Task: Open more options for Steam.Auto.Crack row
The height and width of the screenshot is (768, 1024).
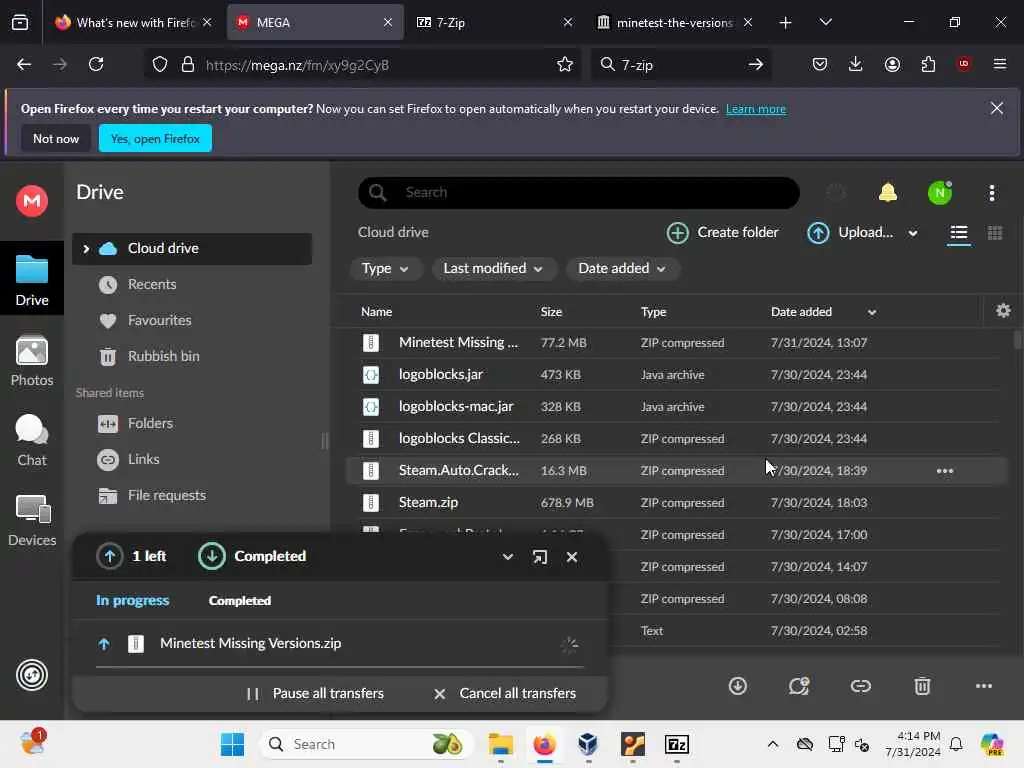Action: pos(945,471)
